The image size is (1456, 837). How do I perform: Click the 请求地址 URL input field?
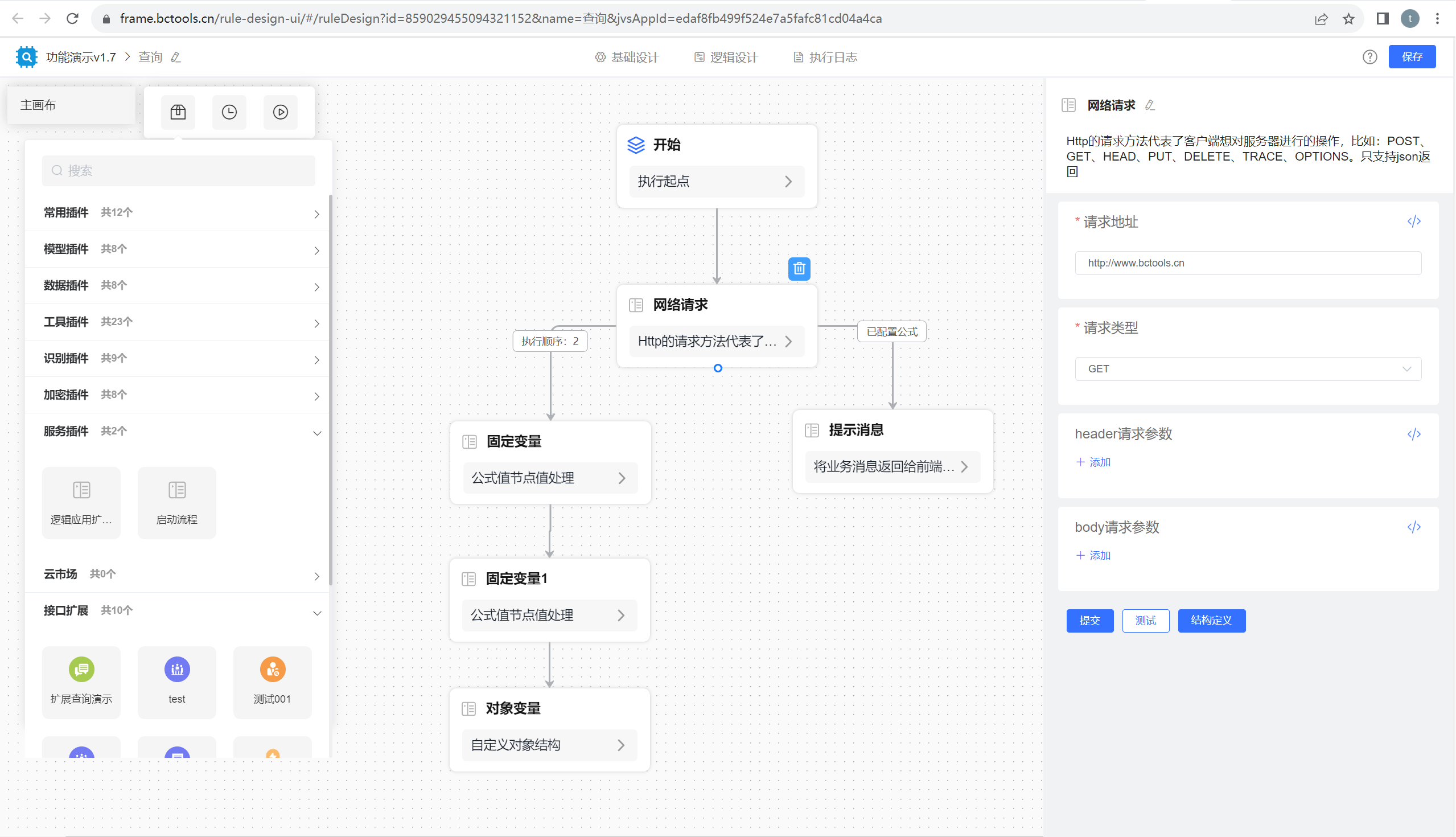[x=1248, y=263]
